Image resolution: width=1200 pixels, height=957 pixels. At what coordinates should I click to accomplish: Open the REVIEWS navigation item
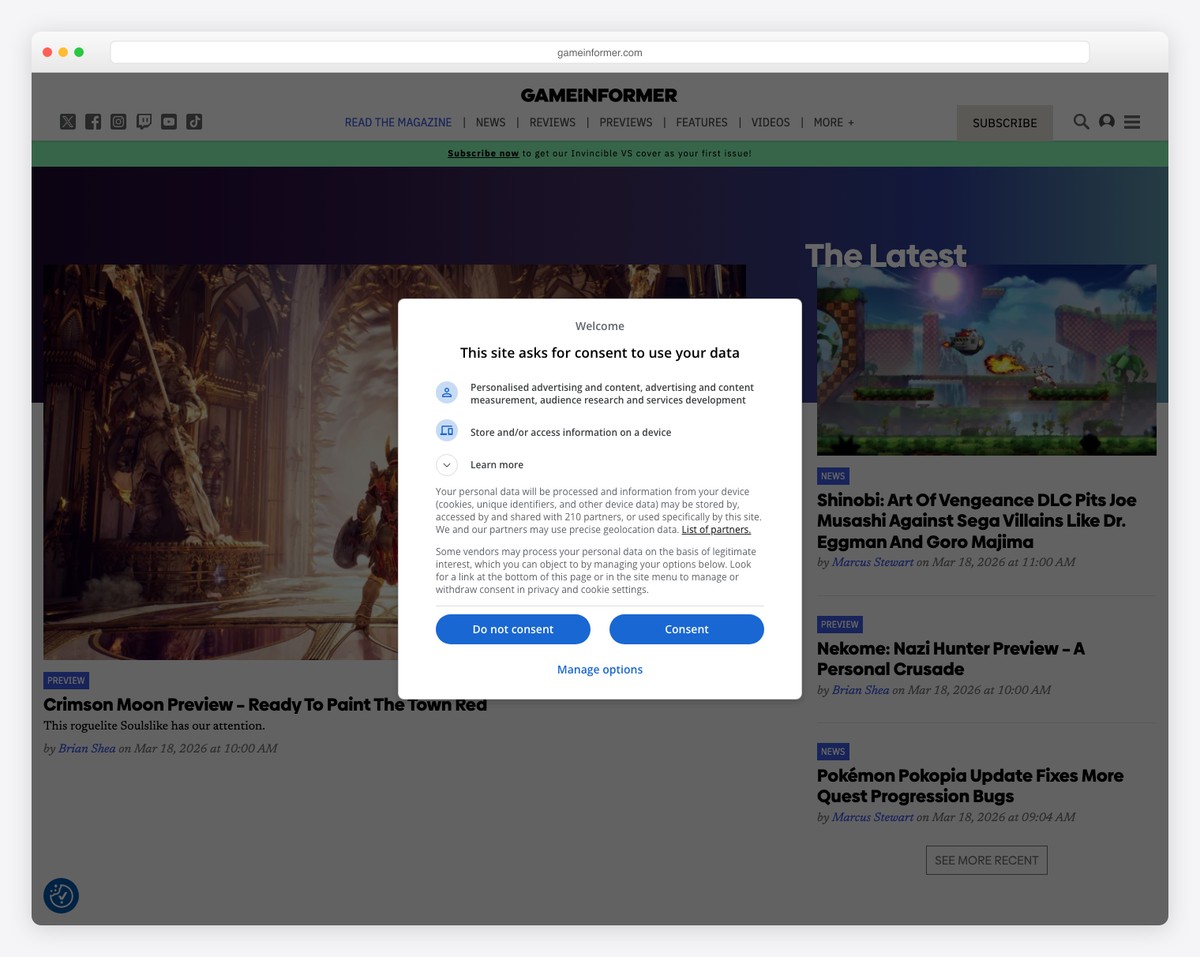[x=552, y=122]
